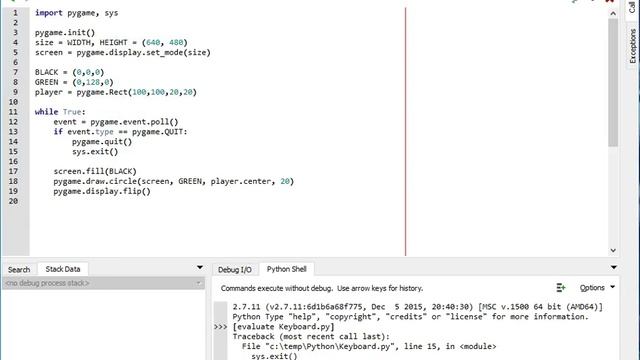Click the shell '>>>' prompt marker
640x360 pixels.
(x=220, y=327)
